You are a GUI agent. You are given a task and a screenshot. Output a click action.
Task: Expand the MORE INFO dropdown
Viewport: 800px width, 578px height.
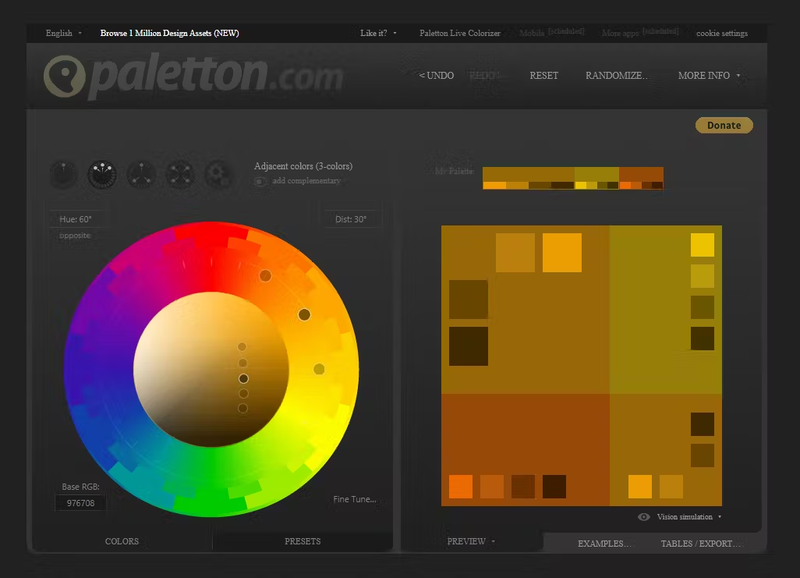tap(709, 76)
